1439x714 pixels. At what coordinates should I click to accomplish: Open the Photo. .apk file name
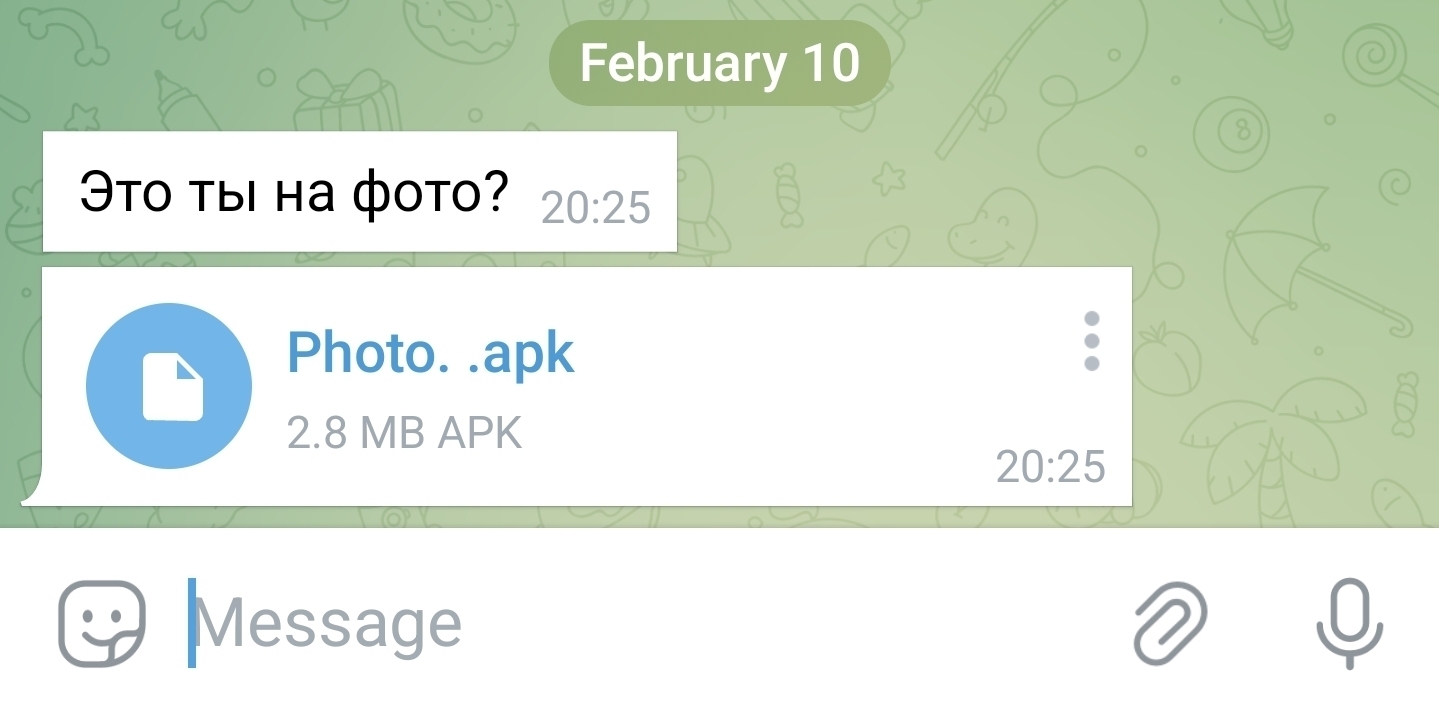tap(431, 352)
